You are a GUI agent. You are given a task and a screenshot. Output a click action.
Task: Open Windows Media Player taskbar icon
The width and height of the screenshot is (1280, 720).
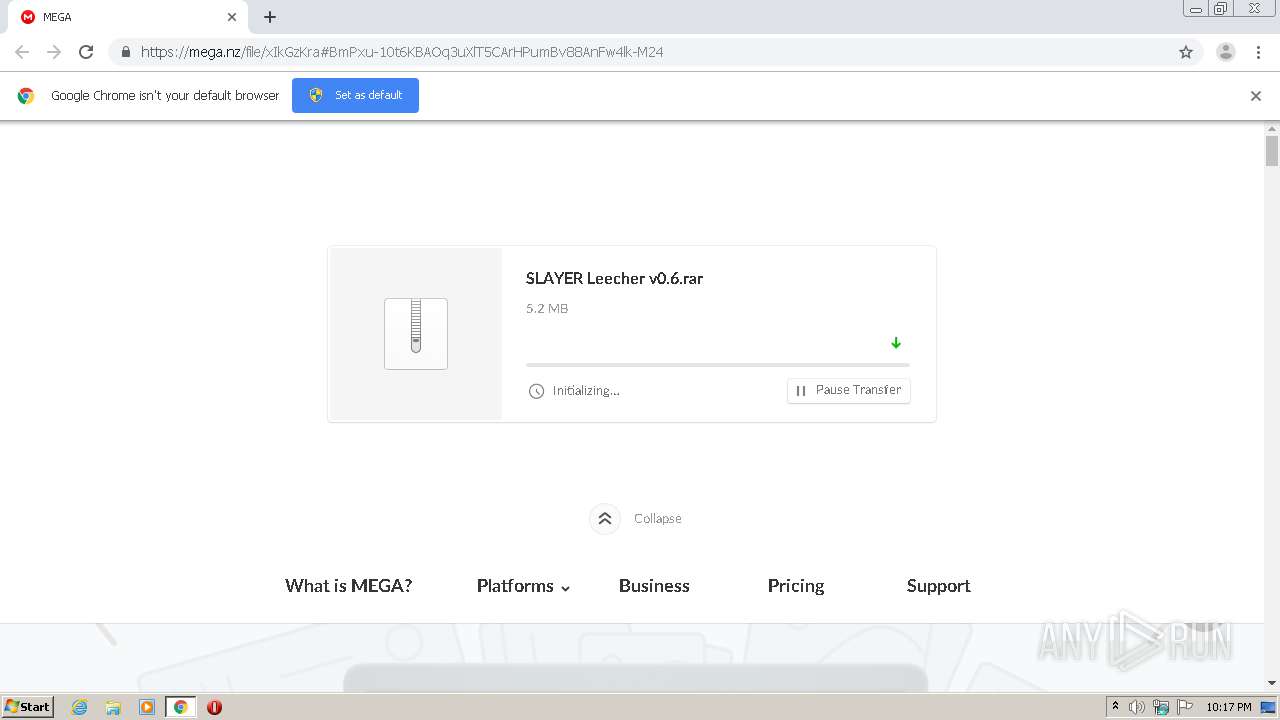(147, 707)
